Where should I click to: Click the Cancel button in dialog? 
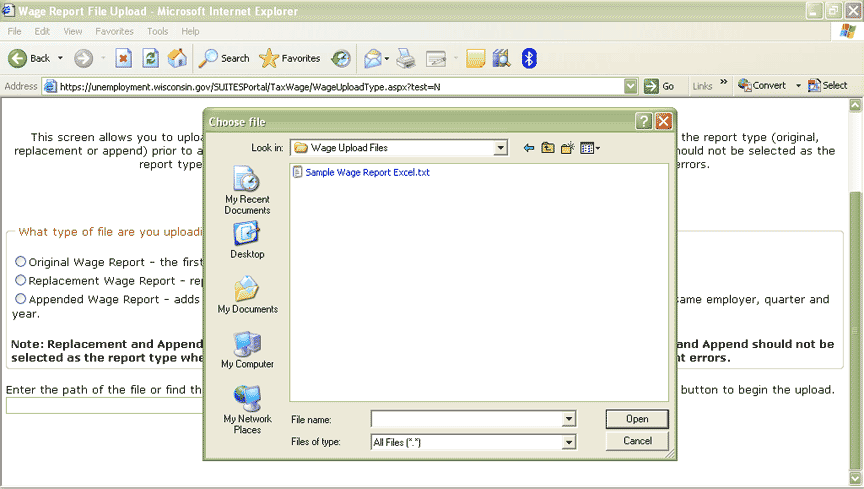(x=637, y=441)
